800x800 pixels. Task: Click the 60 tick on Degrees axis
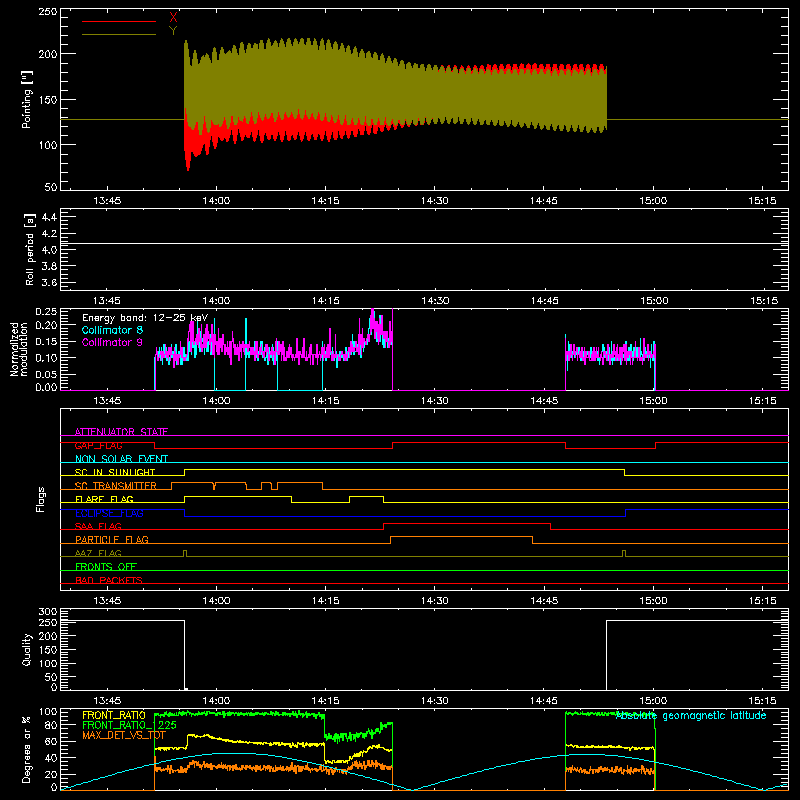[51, 741]
